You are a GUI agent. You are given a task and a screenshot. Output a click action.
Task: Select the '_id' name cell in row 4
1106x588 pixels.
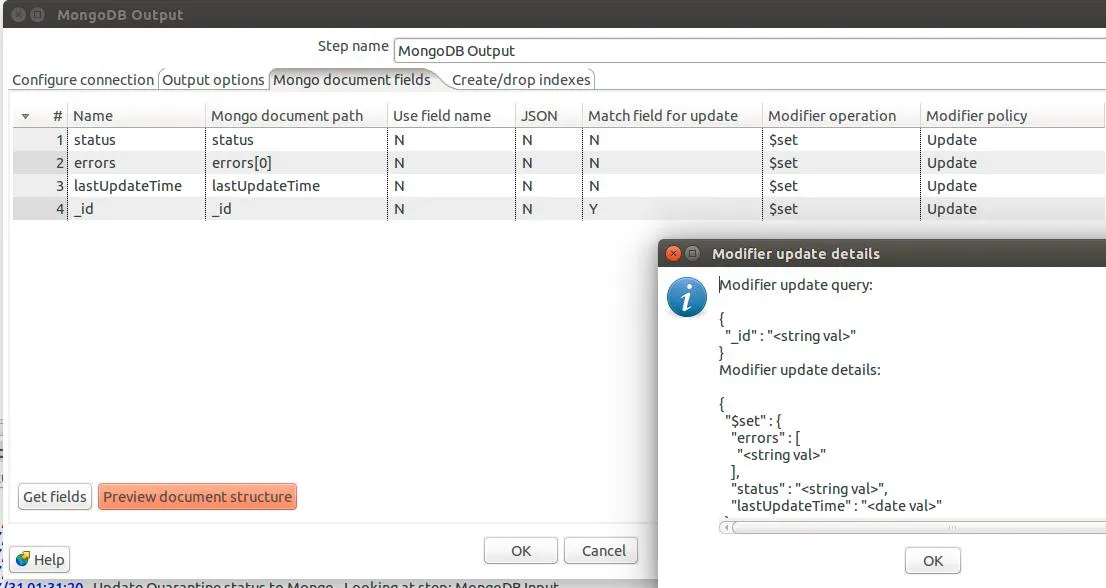pos(137,209)
